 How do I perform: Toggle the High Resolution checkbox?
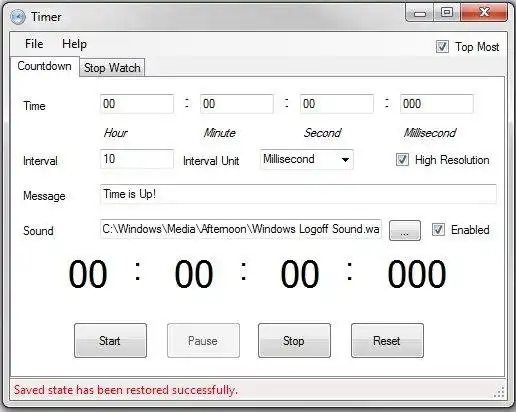point(402,160)
